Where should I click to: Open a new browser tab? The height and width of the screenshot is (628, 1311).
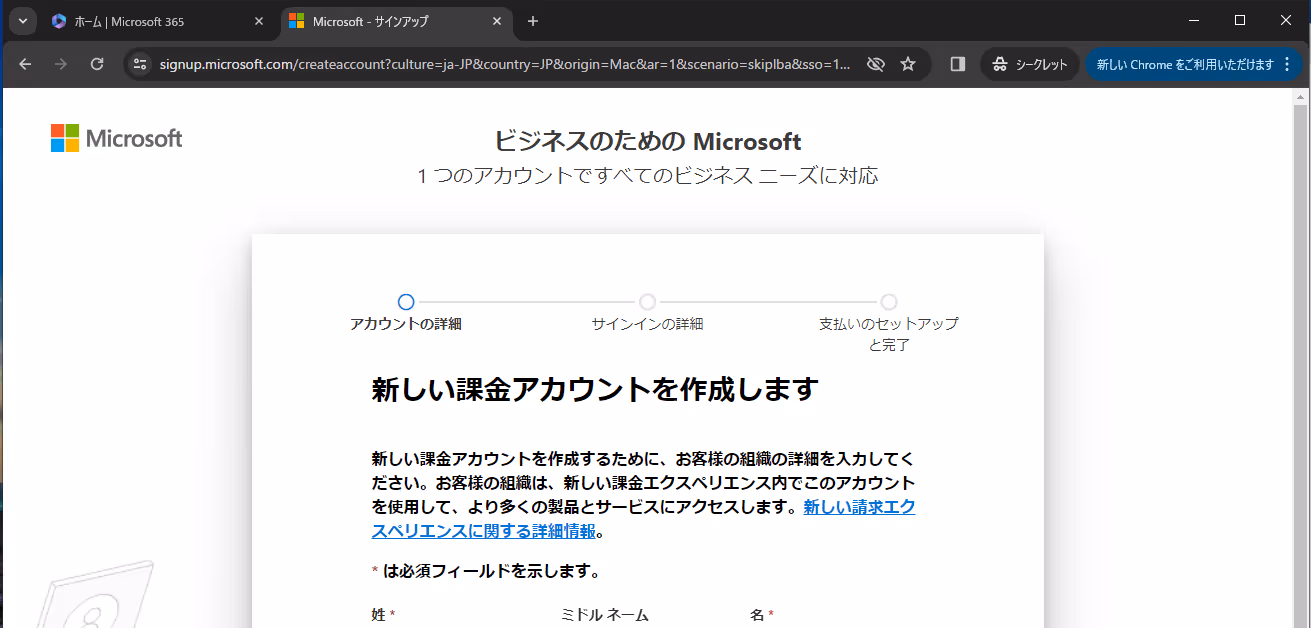click(533, 21)
